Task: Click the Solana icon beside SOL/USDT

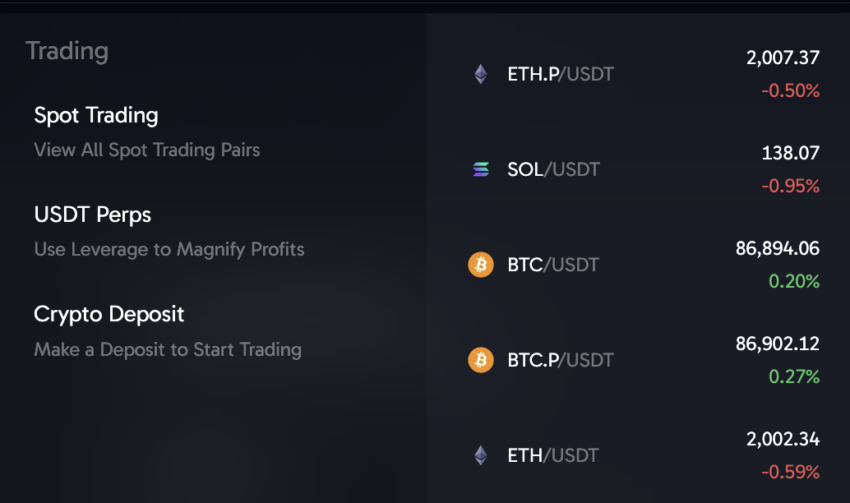Action: tap(481, 170)
